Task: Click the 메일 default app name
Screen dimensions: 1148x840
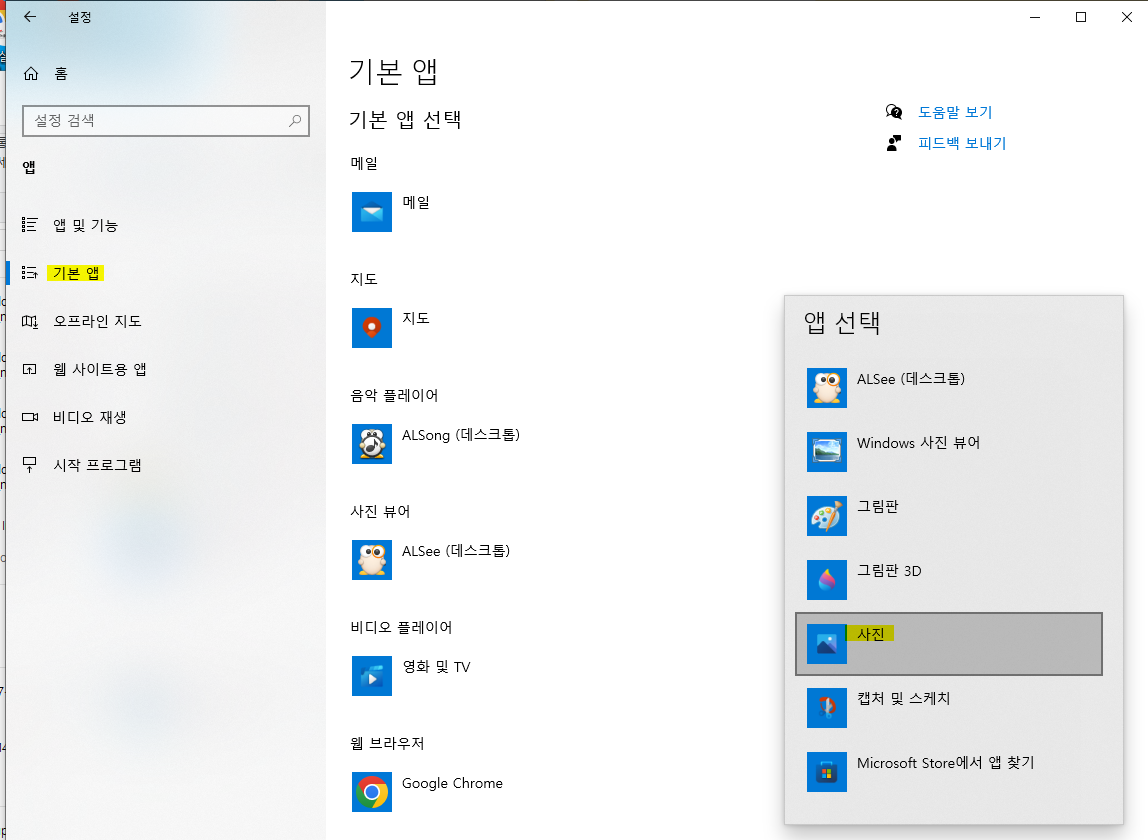Action: 416,202
